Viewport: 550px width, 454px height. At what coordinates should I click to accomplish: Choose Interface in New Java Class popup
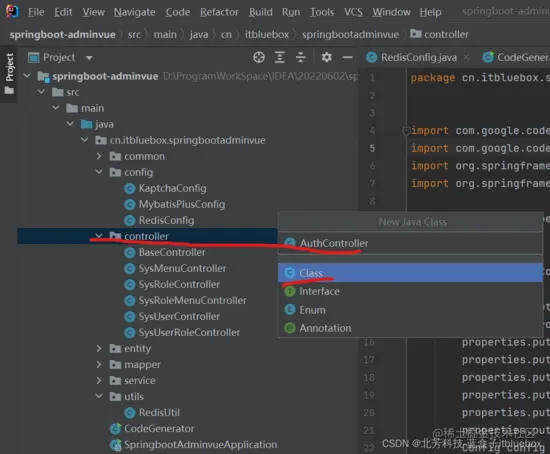pos(410,291)
